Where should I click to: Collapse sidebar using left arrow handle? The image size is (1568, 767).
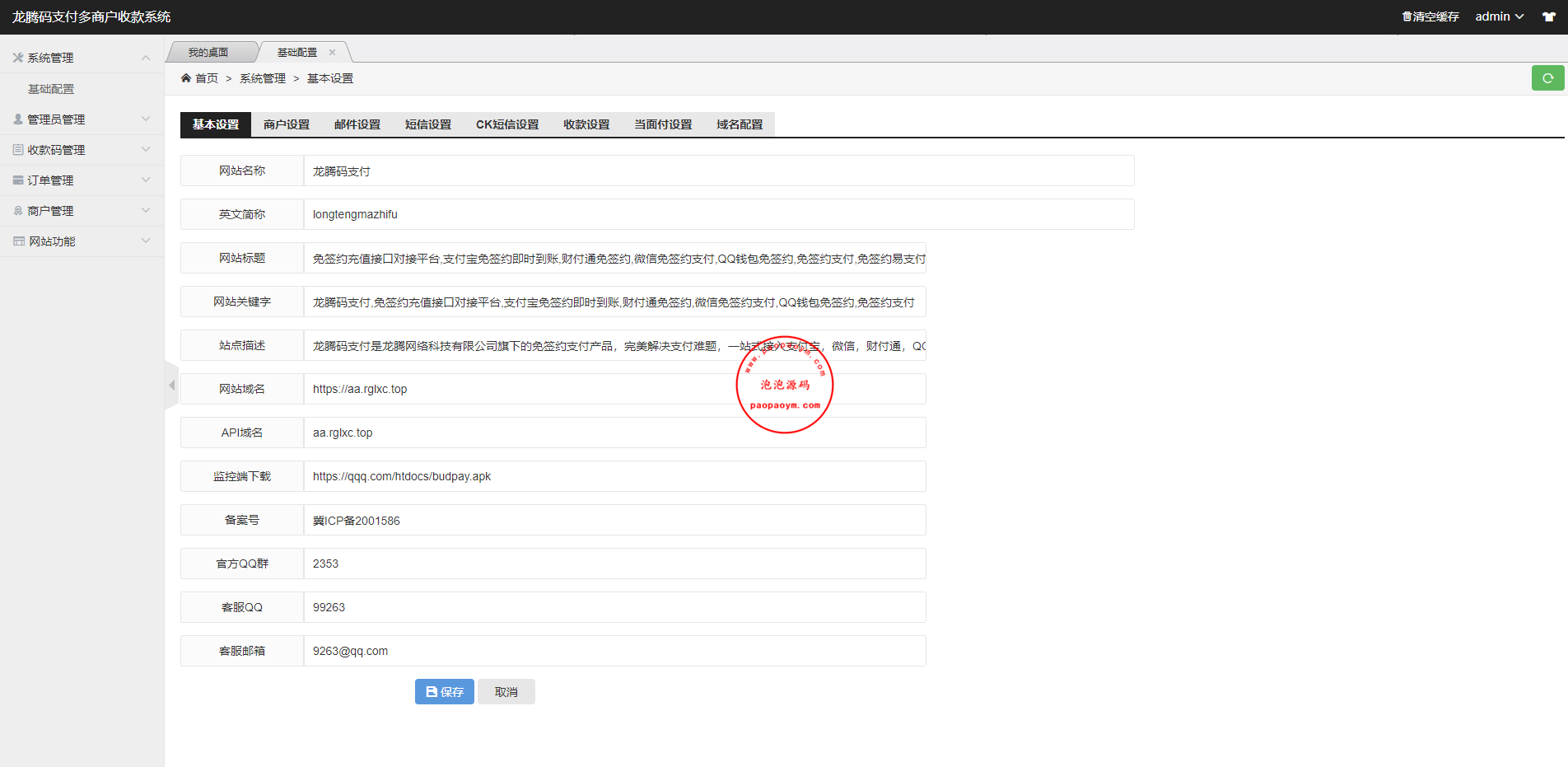coord(171,386)
